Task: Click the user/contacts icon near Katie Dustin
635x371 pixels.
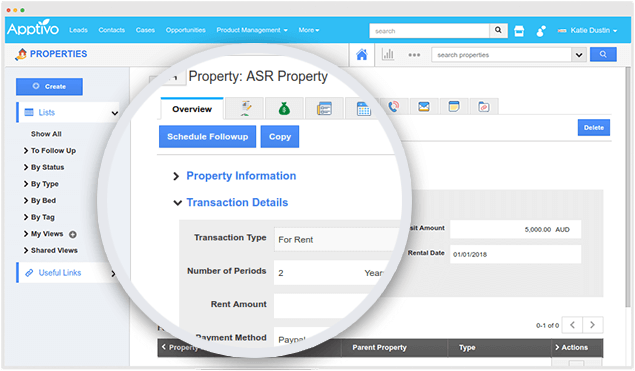Action: point(541,31)
